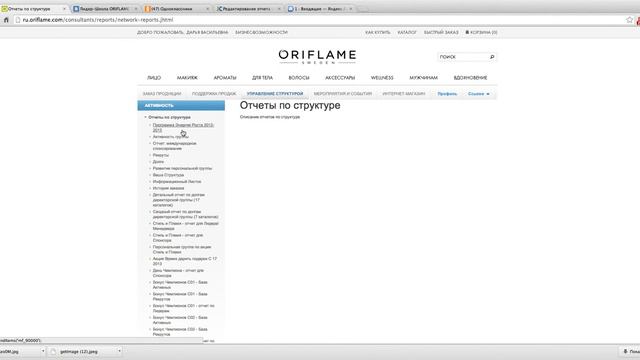Image resolution: width=640 pixels, height=360 pixels.
Task: Click the Активность sidebar header
Action: (181, 106)
